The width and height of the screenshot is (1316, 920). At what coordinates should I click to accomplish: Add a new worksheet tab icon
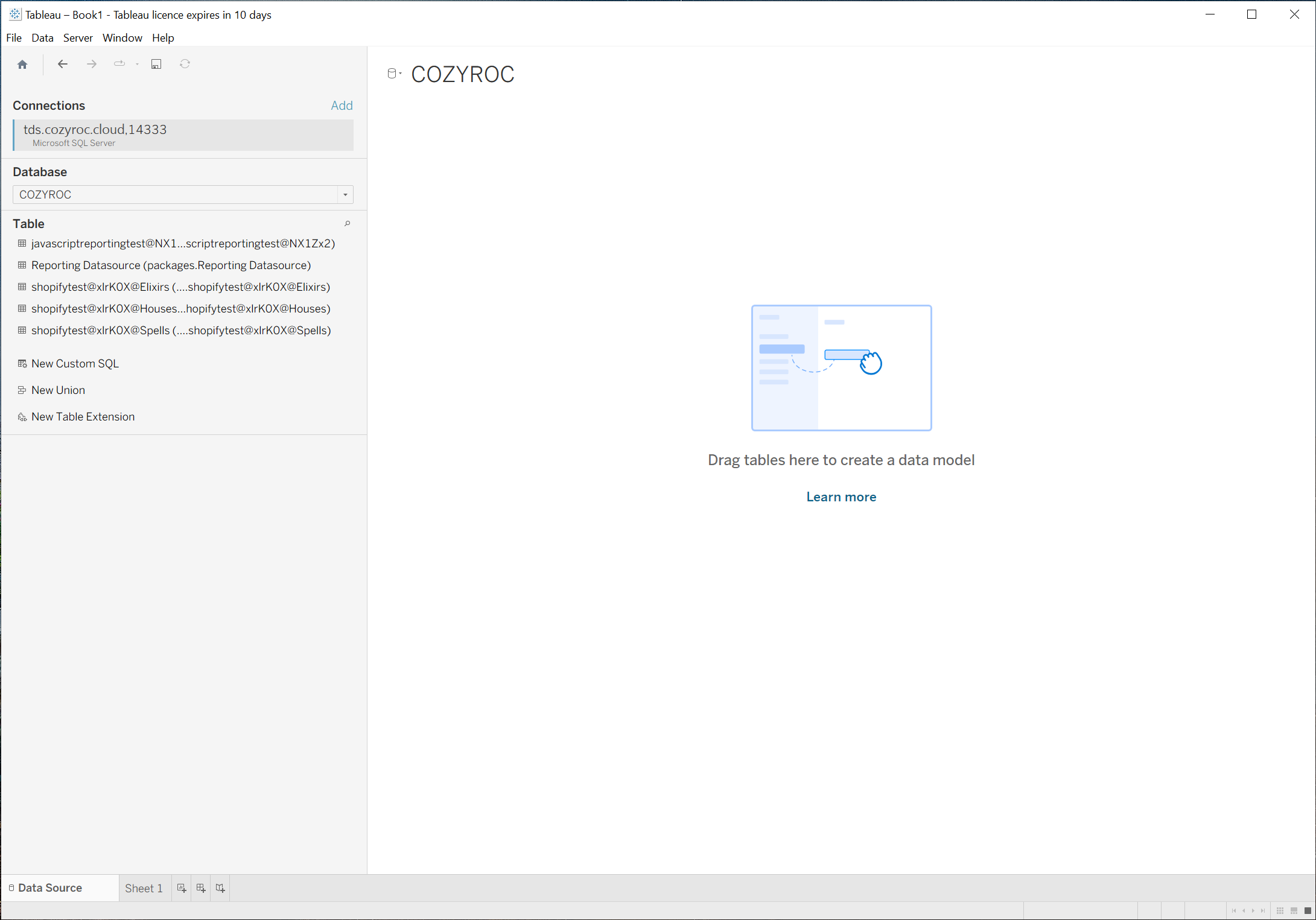pos(182,888)
